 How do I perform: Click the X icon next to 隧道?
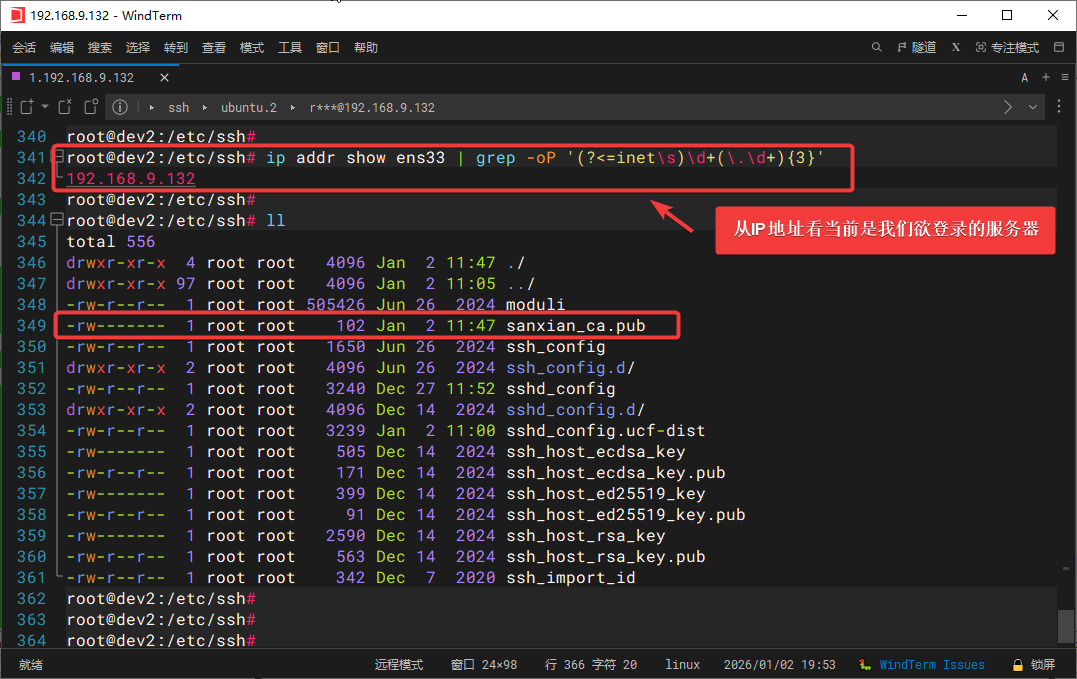tap(956, 47)
